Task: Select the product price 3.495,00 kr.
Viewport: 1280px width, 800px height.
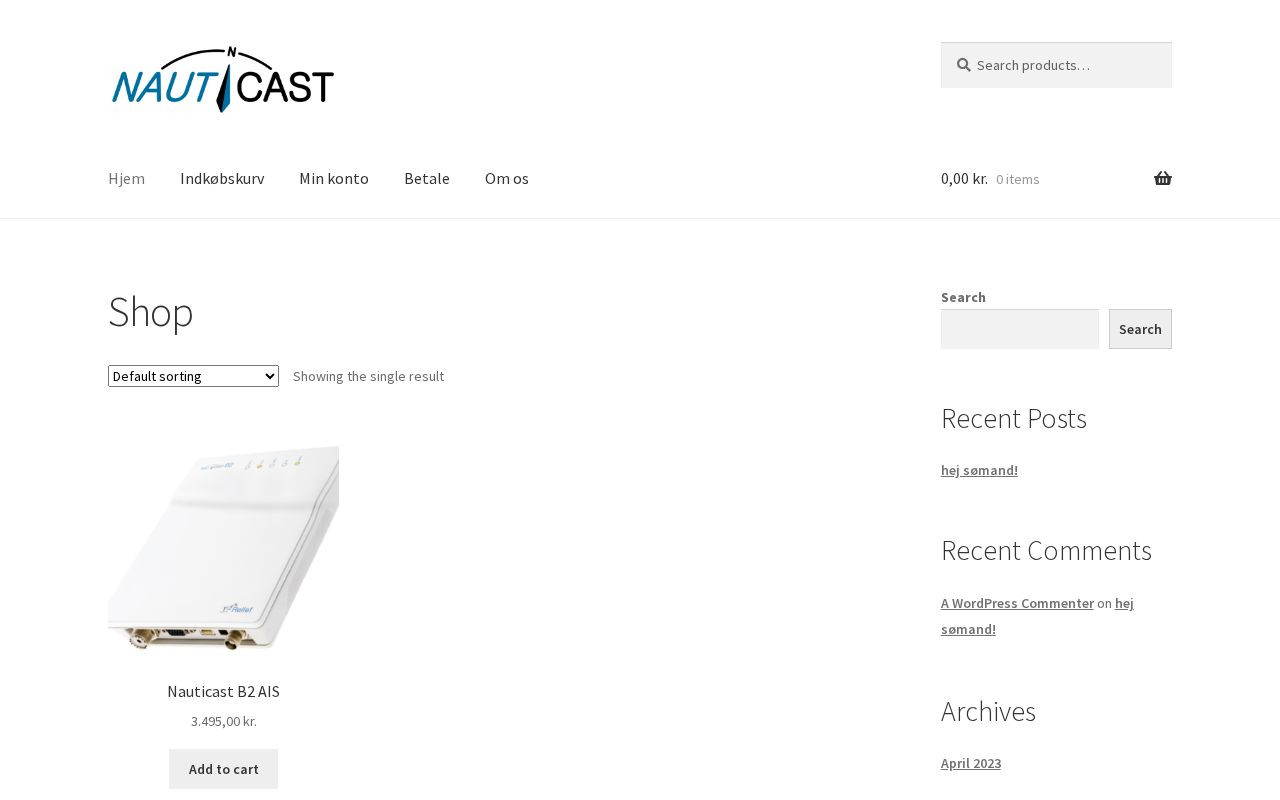Action: [224, 721]
